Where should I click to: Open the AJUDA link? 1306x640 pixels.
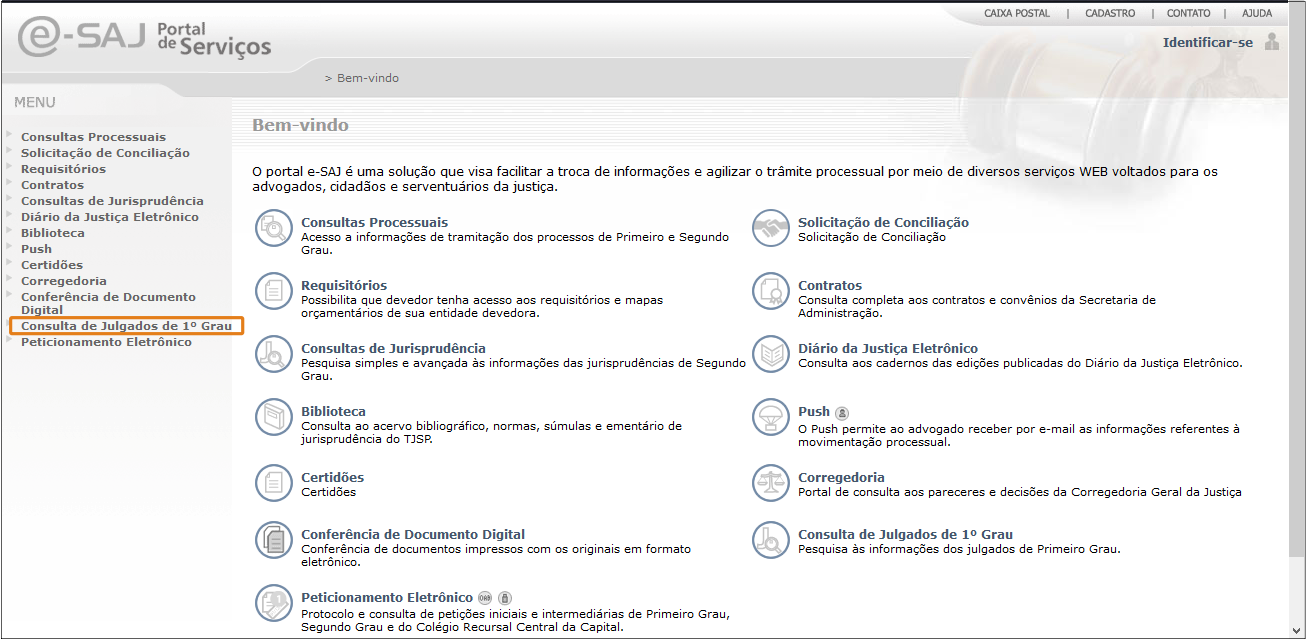point(1257,13)
